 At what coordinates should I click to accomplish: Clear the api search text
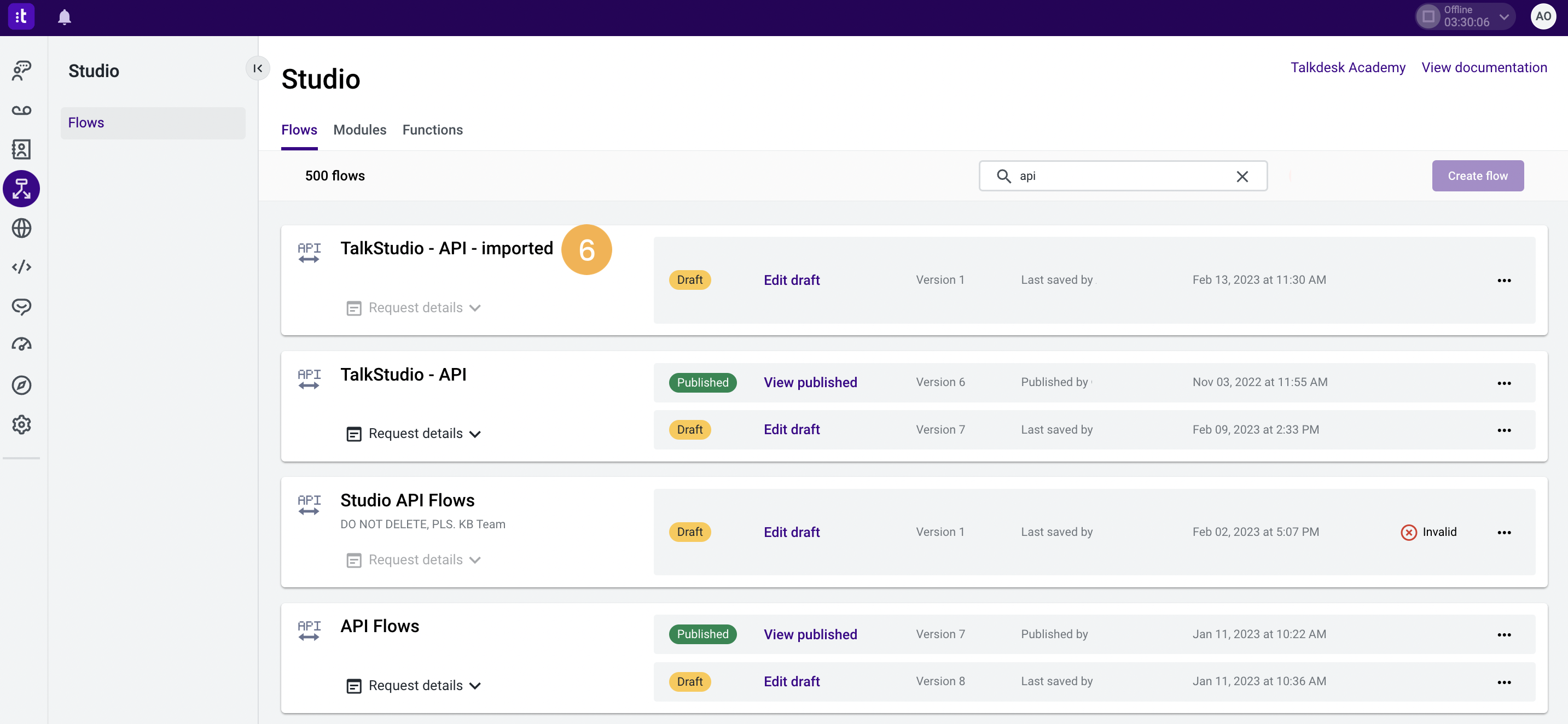[x=1242, y=177]
